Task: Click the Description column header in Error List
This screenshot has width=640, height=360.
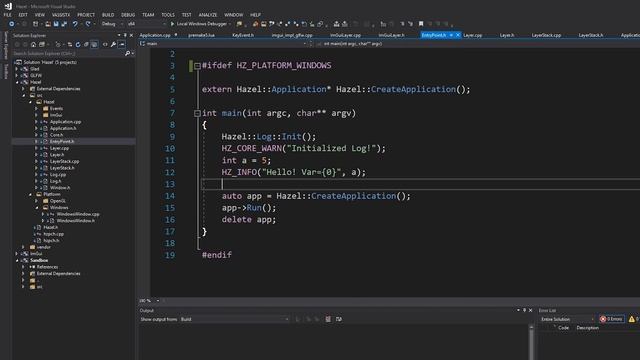Action: tap(587, 328)
